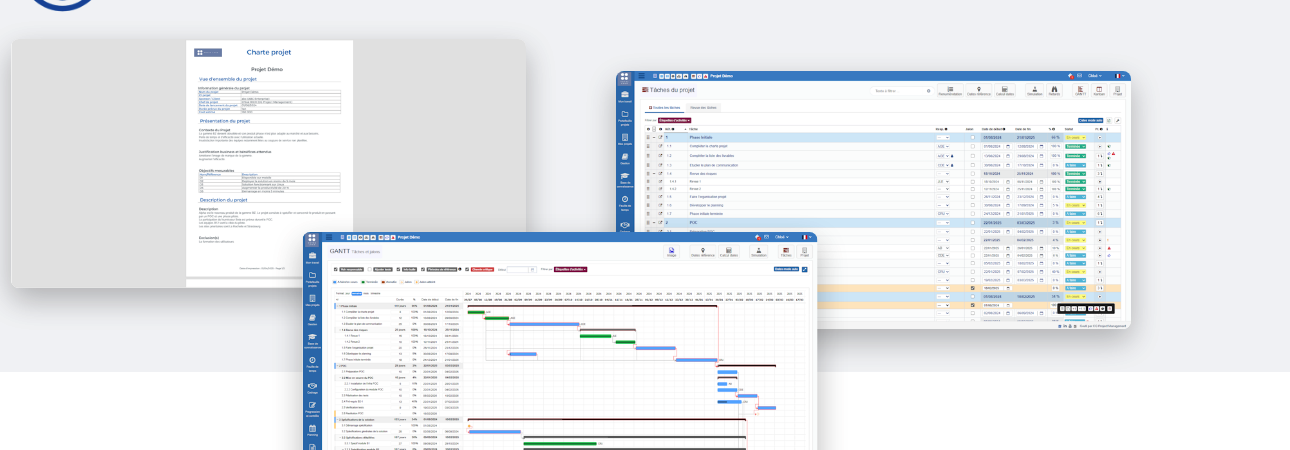Toggle the Planning de référence checkbox in GANTT
1290x450 pixels.
coord(423,269)
